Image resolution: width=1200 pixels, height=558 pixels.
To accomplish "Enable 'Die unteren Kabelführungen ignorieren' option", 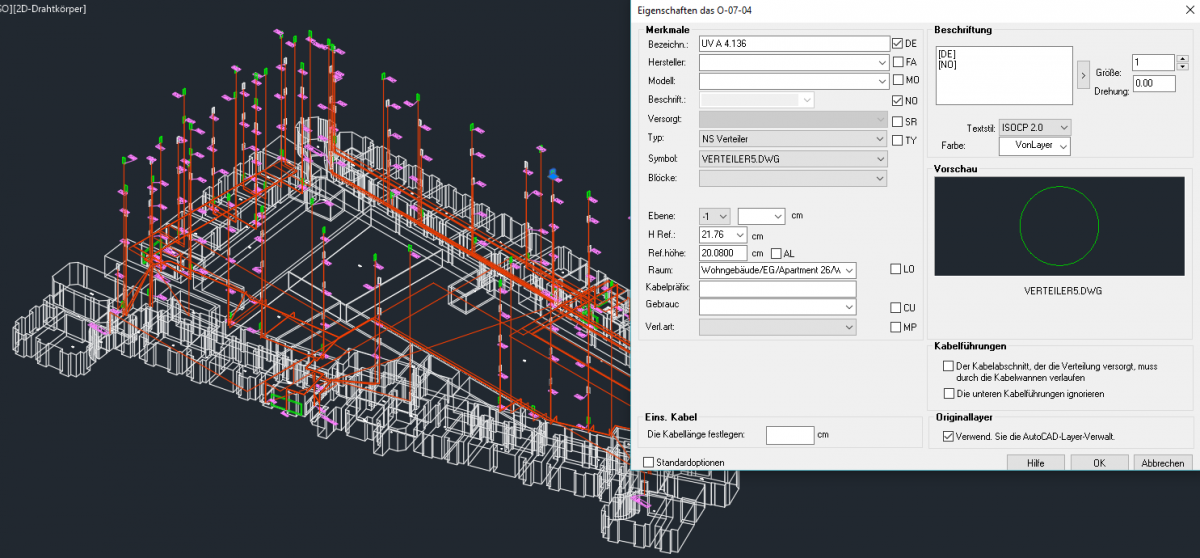I will (948, 394).
